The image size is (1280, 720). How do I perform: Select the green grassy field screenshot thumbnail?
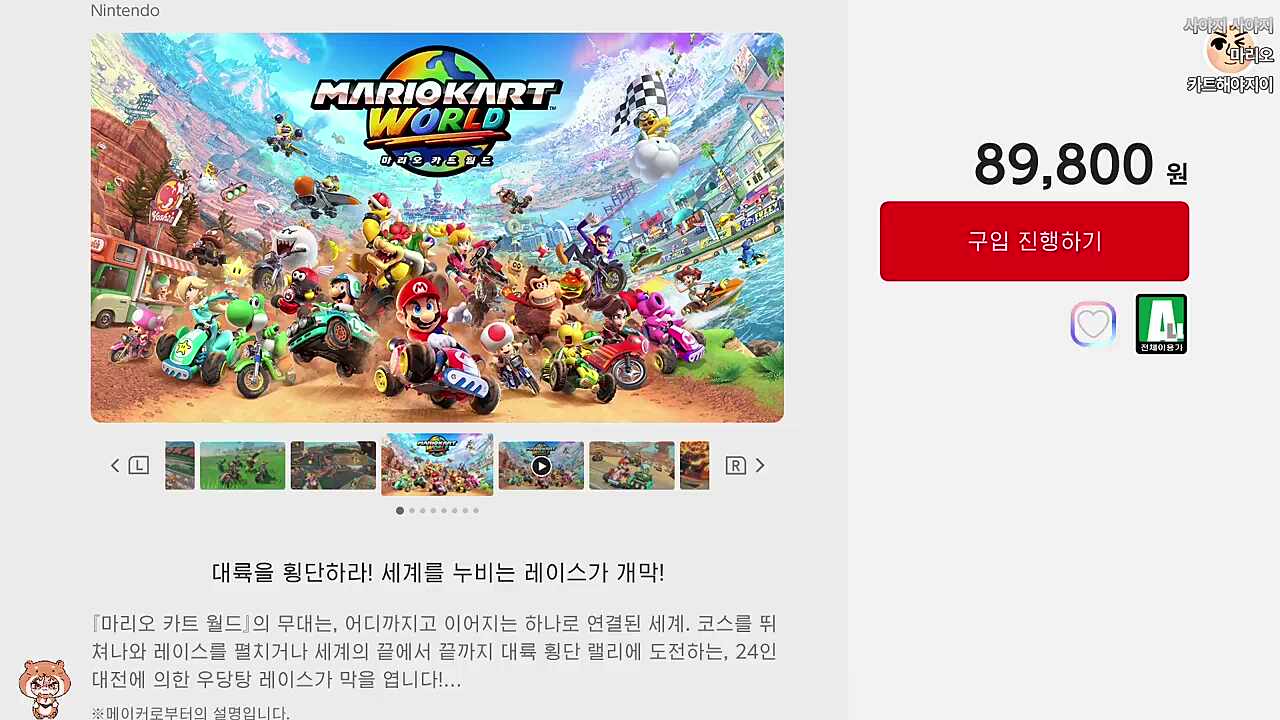point(243,465)
